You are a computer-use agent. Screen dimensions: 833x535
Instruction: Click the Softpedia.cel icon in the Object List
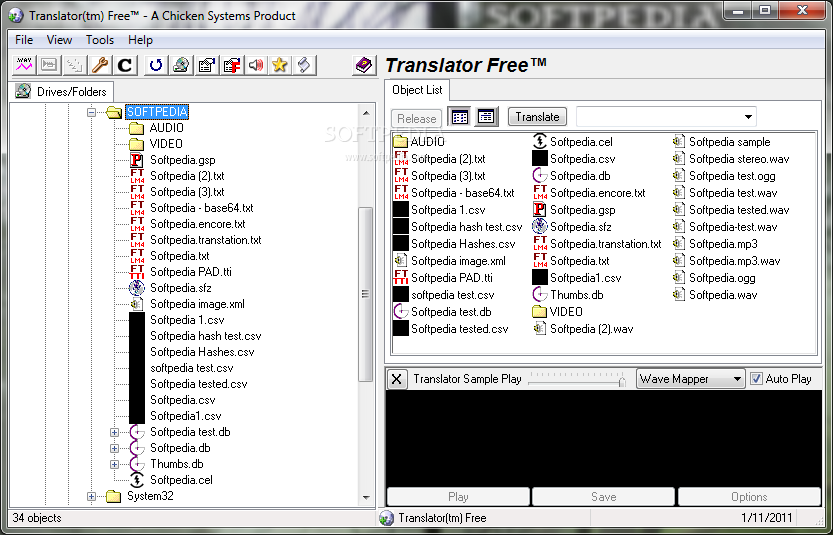click(540, 141)
